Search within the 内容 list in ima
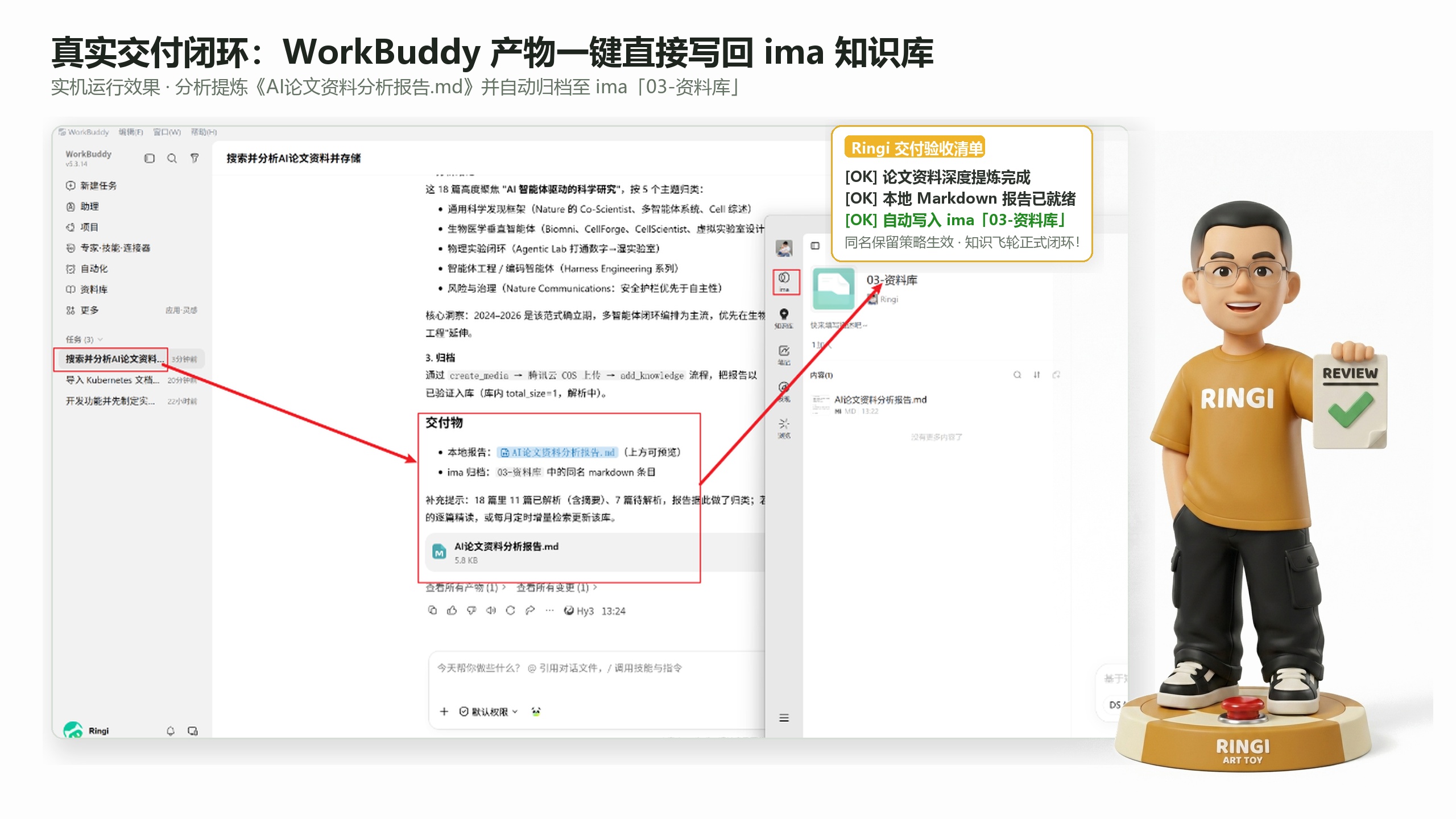Screen dimensions: 1456x819 pyautogui.click(x=1017, y=375)
